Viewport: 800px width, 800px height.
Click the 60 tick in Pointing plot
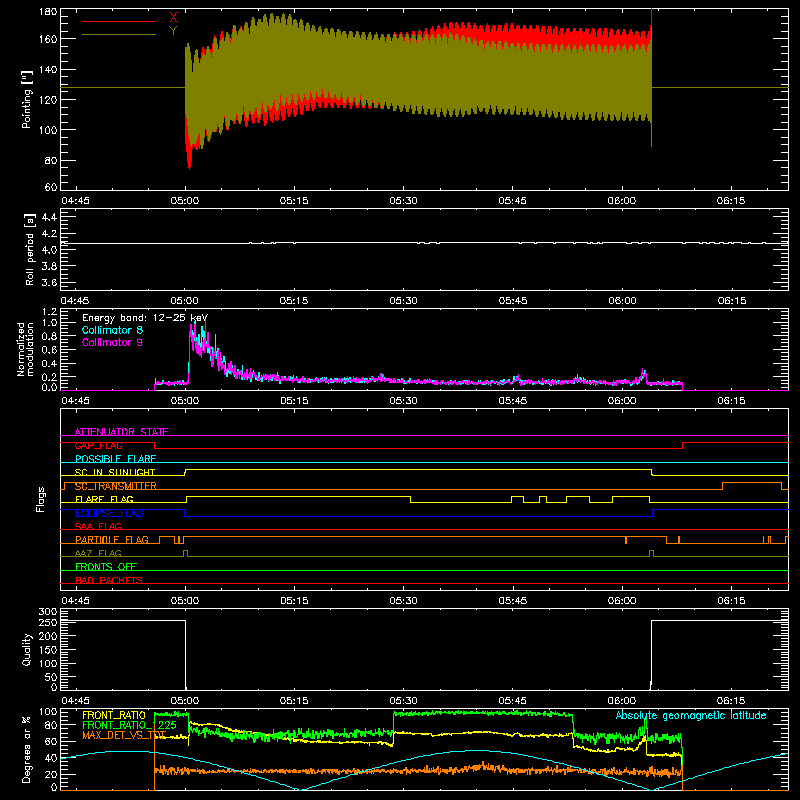51,187
